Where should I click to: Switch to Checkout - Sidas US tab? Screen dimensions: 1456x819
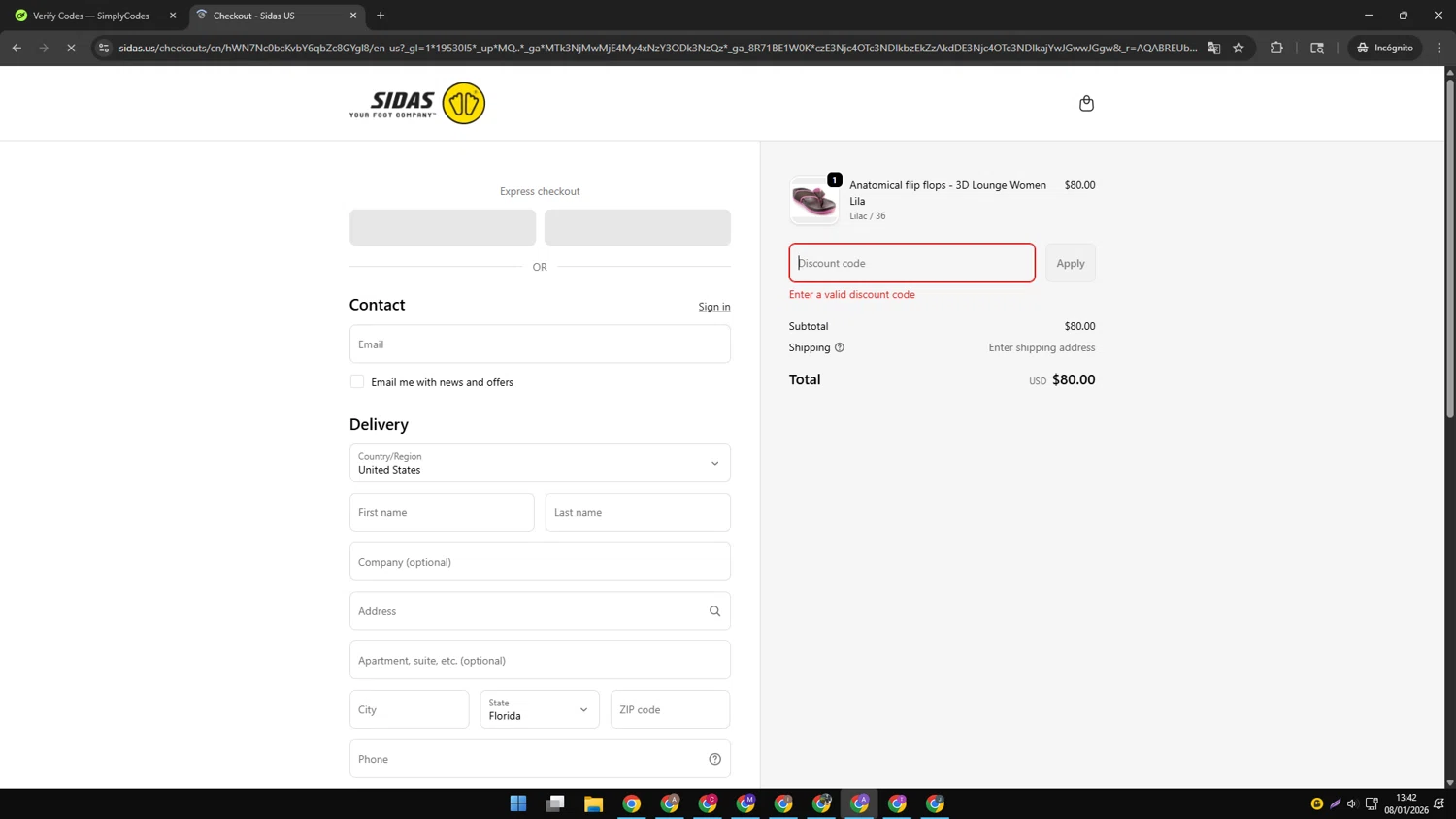click(x=276, y=16)
